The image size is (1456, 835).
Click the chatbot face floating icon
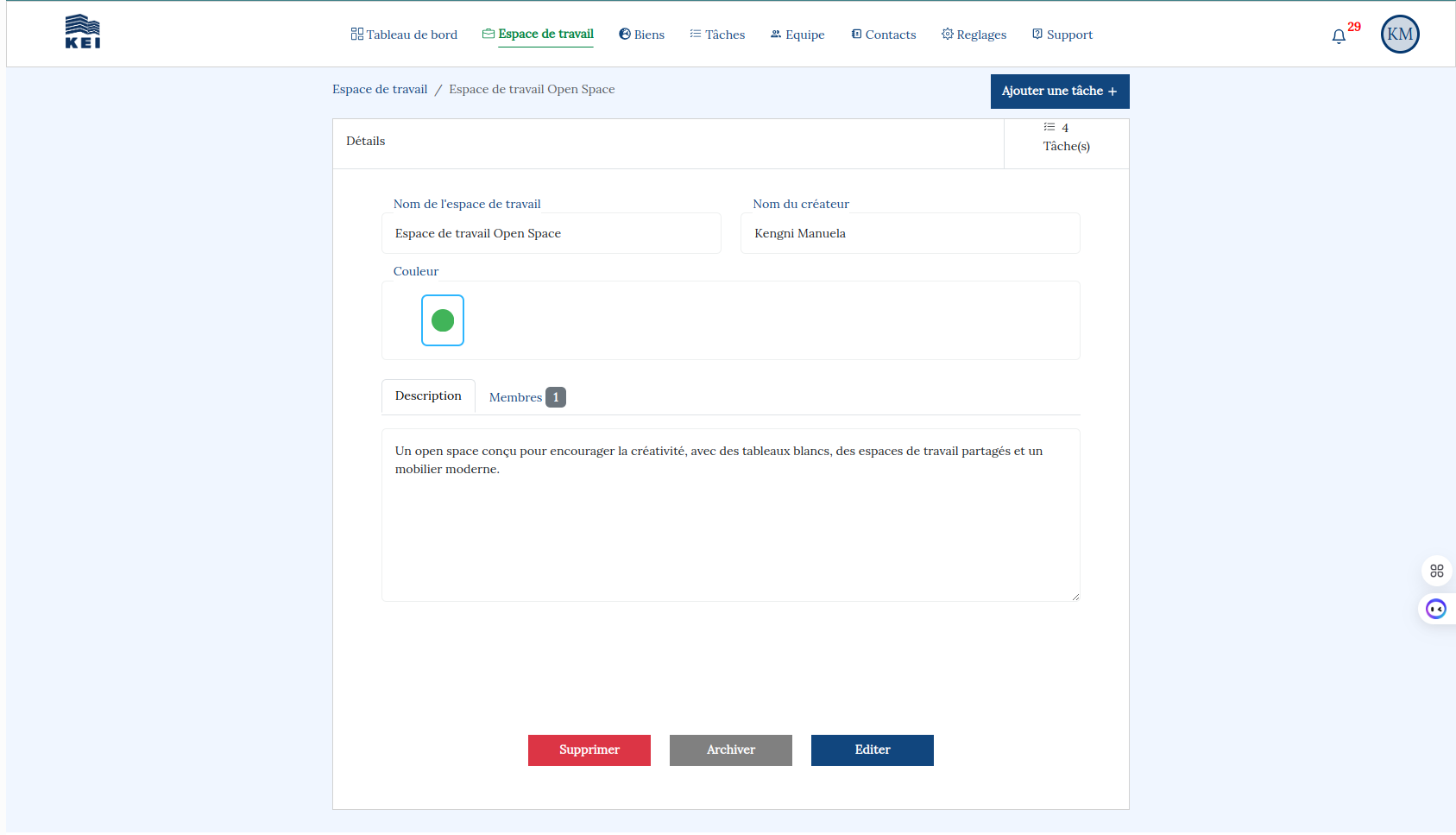1436,610
